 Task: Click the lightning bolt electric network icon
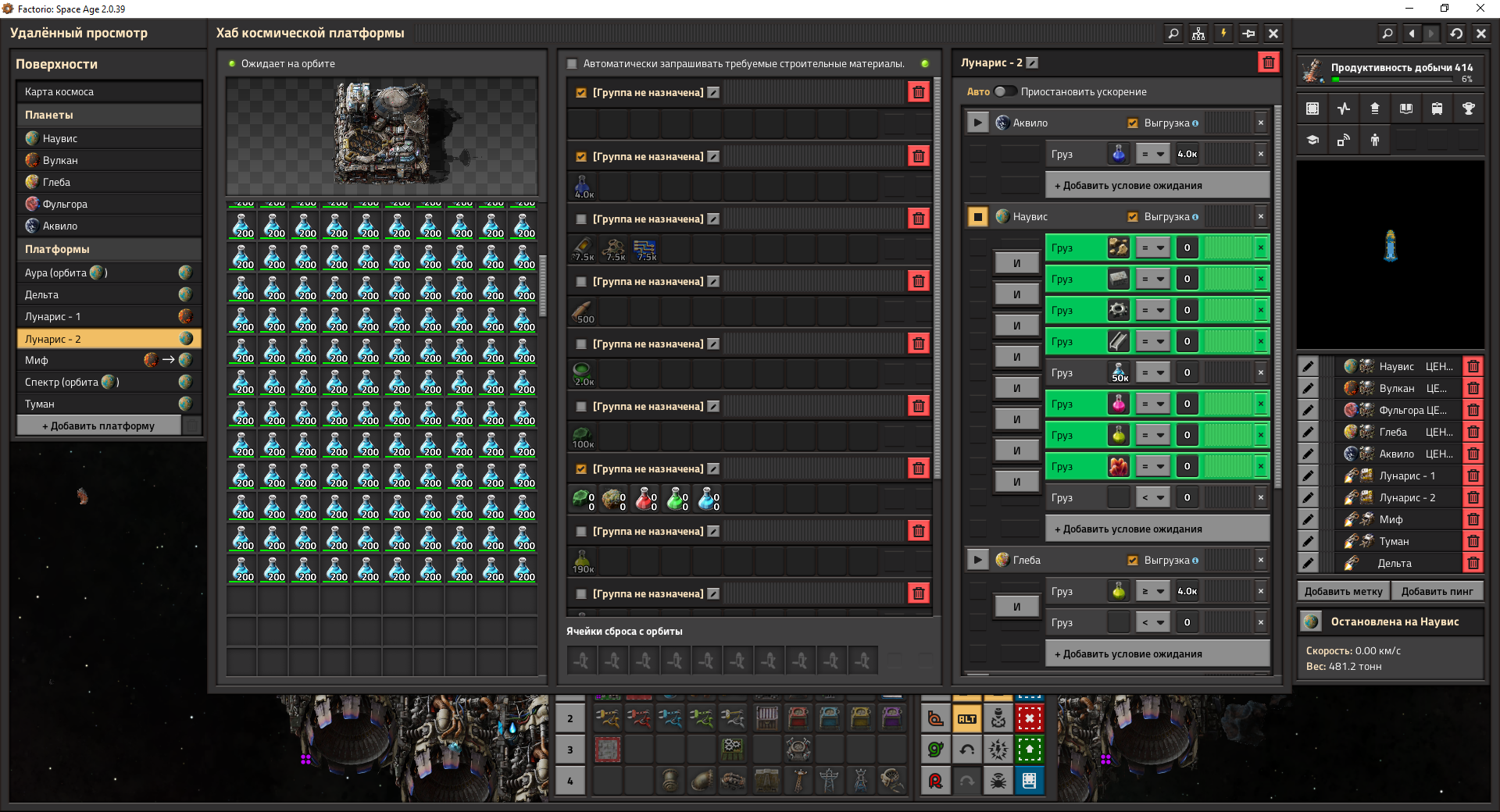click(x=1223, y=34)
